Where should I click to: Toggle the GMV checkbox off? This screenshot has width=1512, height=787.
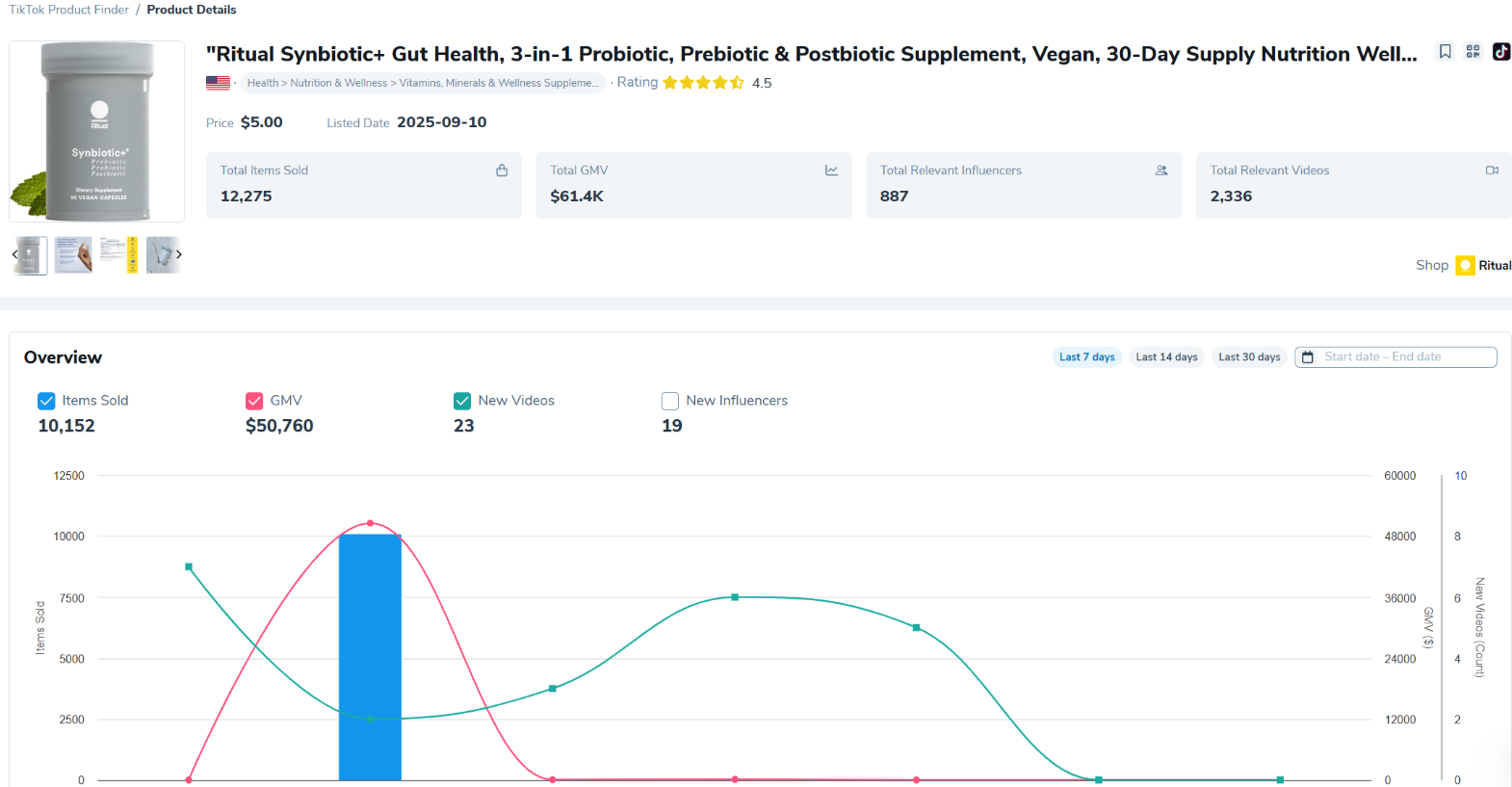coord(254,401)
